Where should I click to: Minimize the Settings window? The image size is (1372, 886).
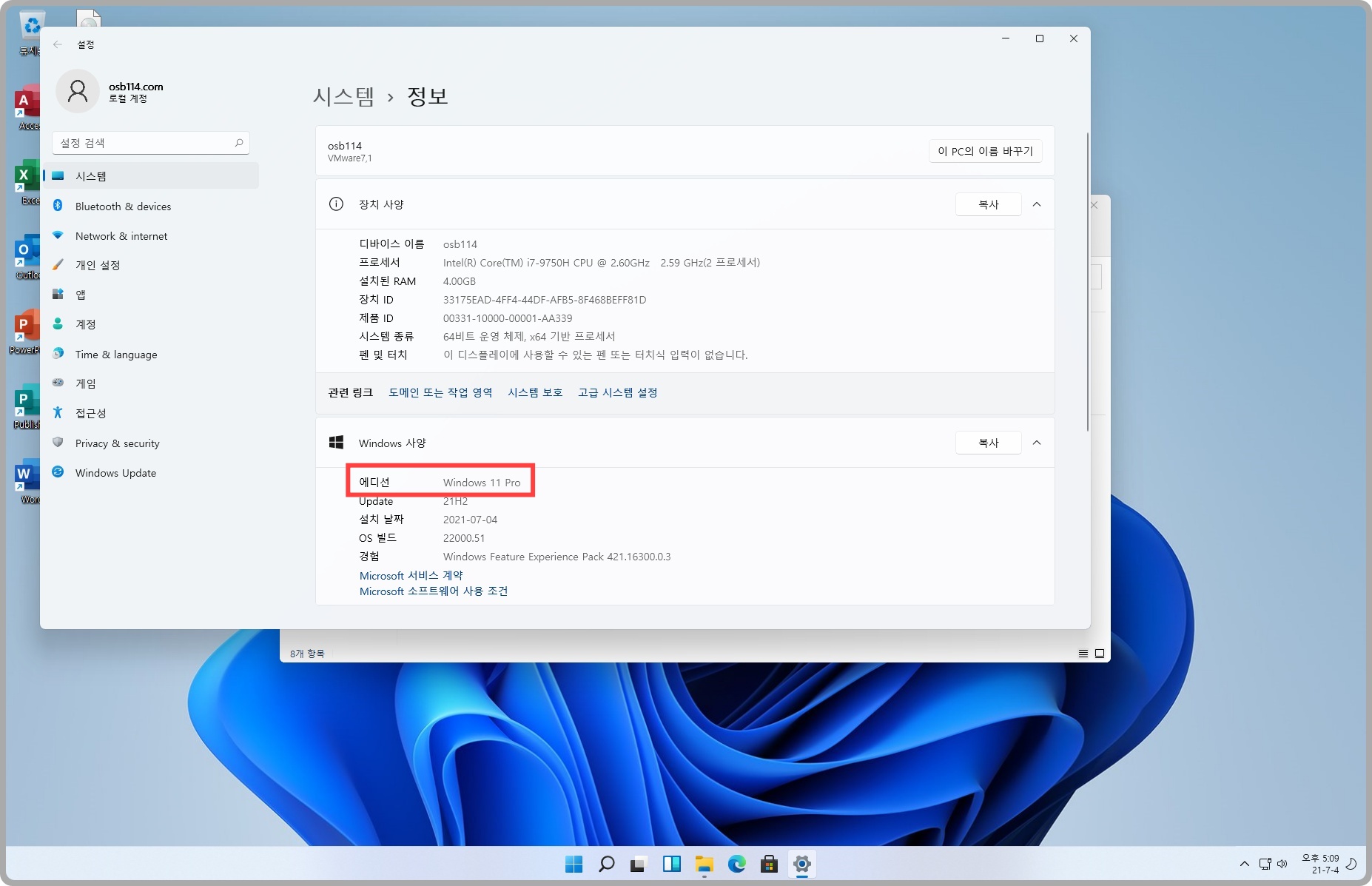coord(1006,38)
